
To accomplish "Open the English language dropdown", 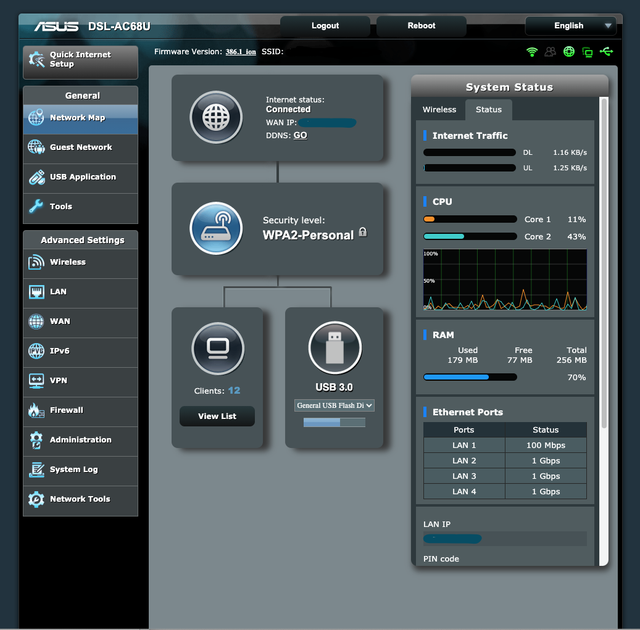I will tap(570, 26).
